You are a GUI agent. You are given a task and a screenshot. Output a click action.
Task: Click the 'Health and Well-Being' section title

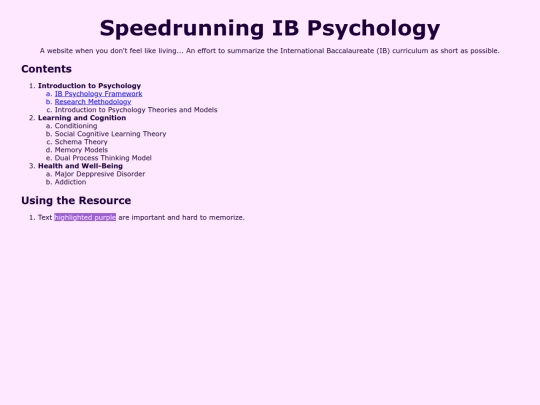click(x=80, y=166)
